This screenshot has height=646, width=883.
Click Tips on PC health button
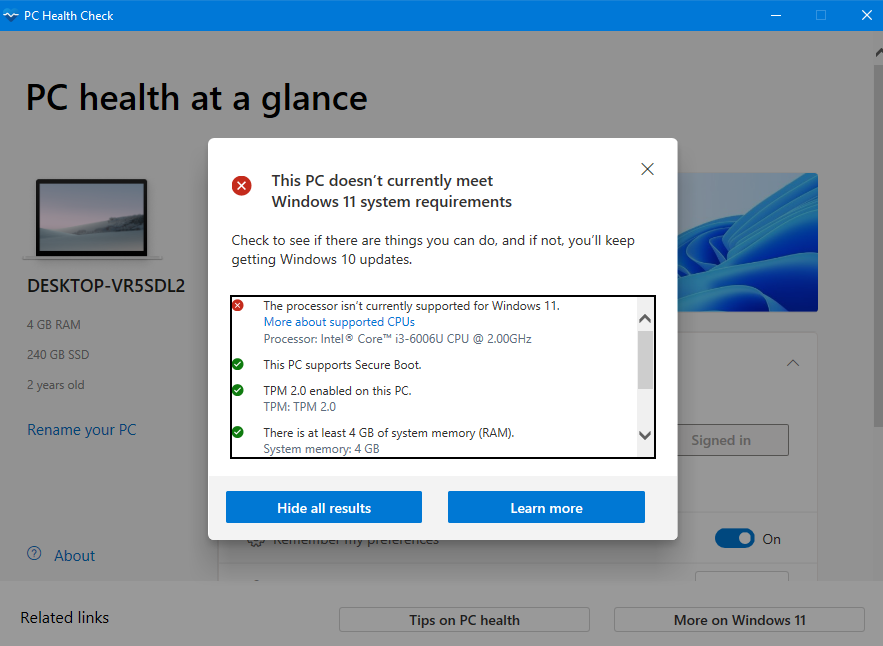(x=464, y=620)
